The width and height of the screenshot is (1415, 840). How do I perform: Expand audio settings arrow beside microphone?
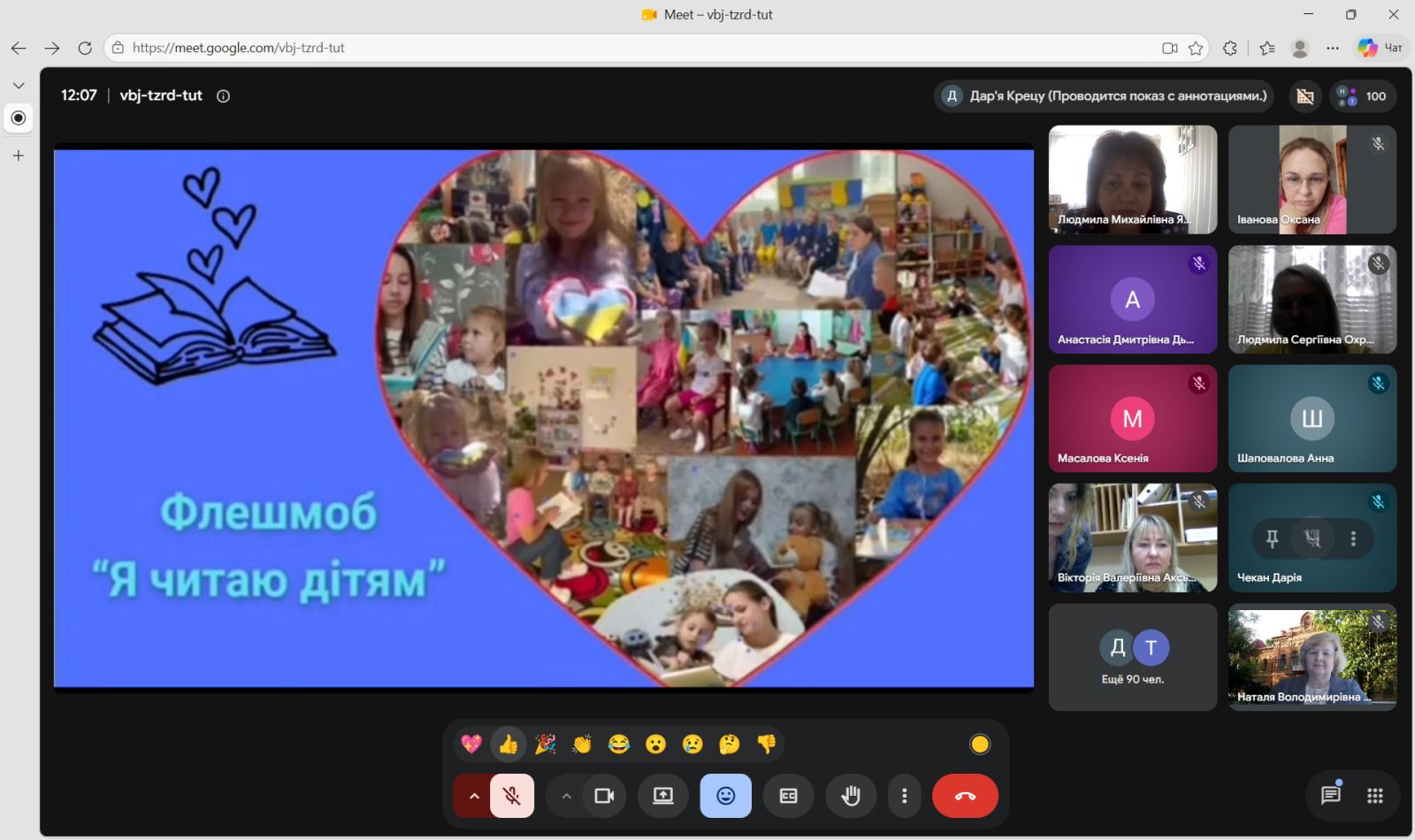pos(473,796)
